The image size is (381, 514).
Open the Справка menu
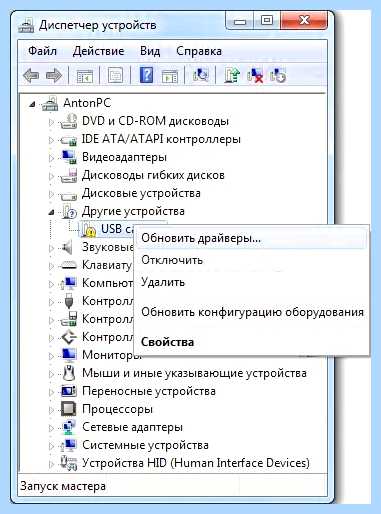tap(199, 51)
